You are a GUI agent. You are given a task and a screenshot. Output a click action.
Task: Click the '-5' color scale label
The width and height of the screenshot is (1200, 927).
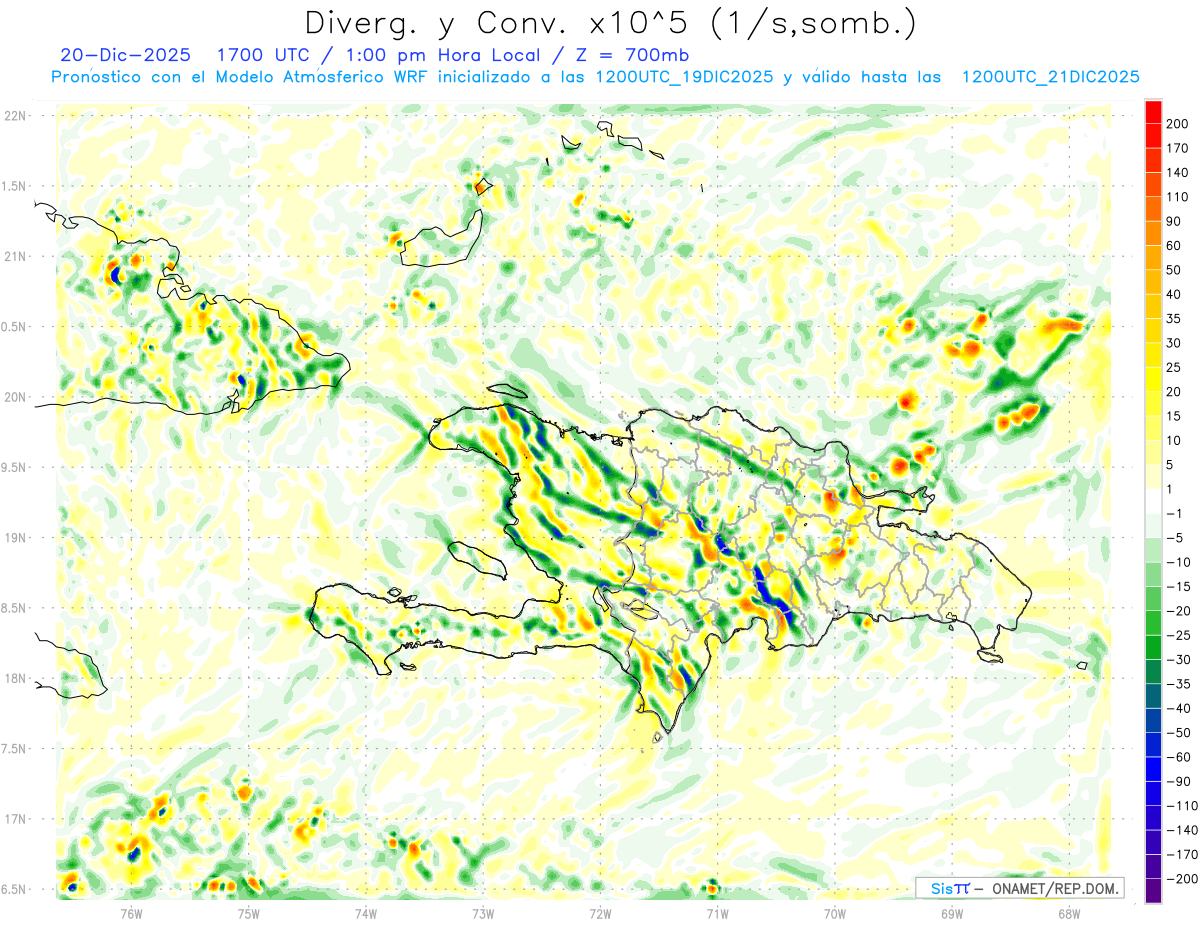pyautogui.click(x=1174, y=538)
